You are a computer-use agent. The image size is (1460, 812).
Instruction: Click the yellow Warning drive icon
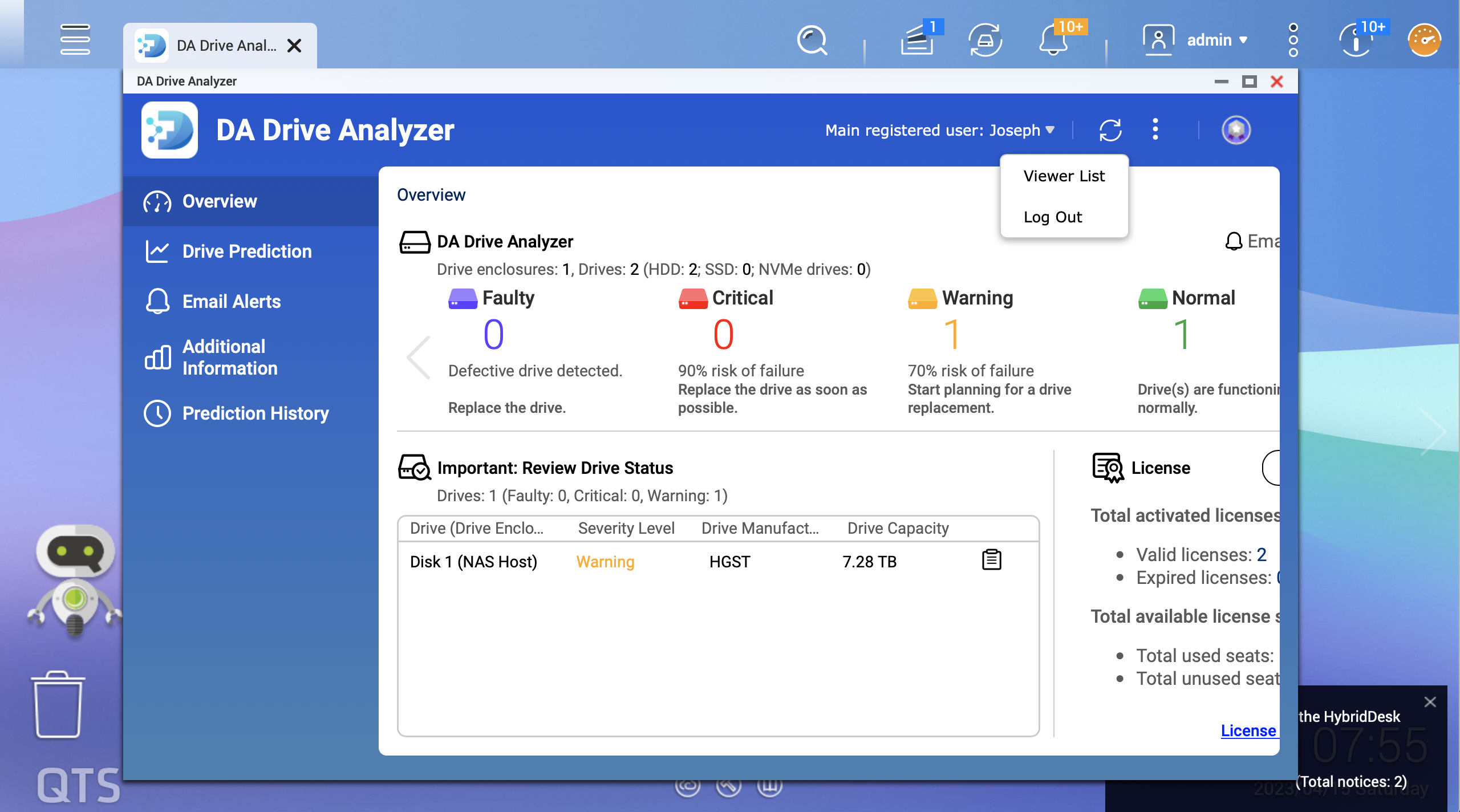click(923, 298)
